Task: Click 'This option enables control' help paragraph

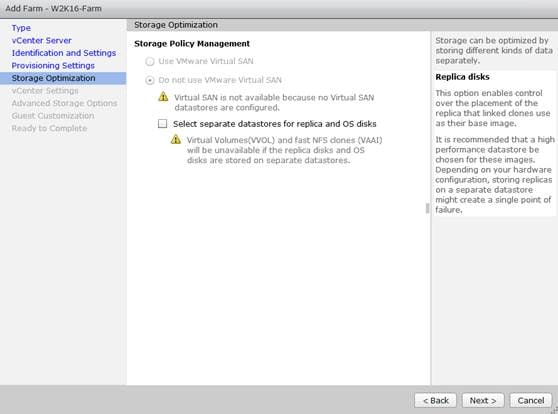Action: tap(493, 108)
